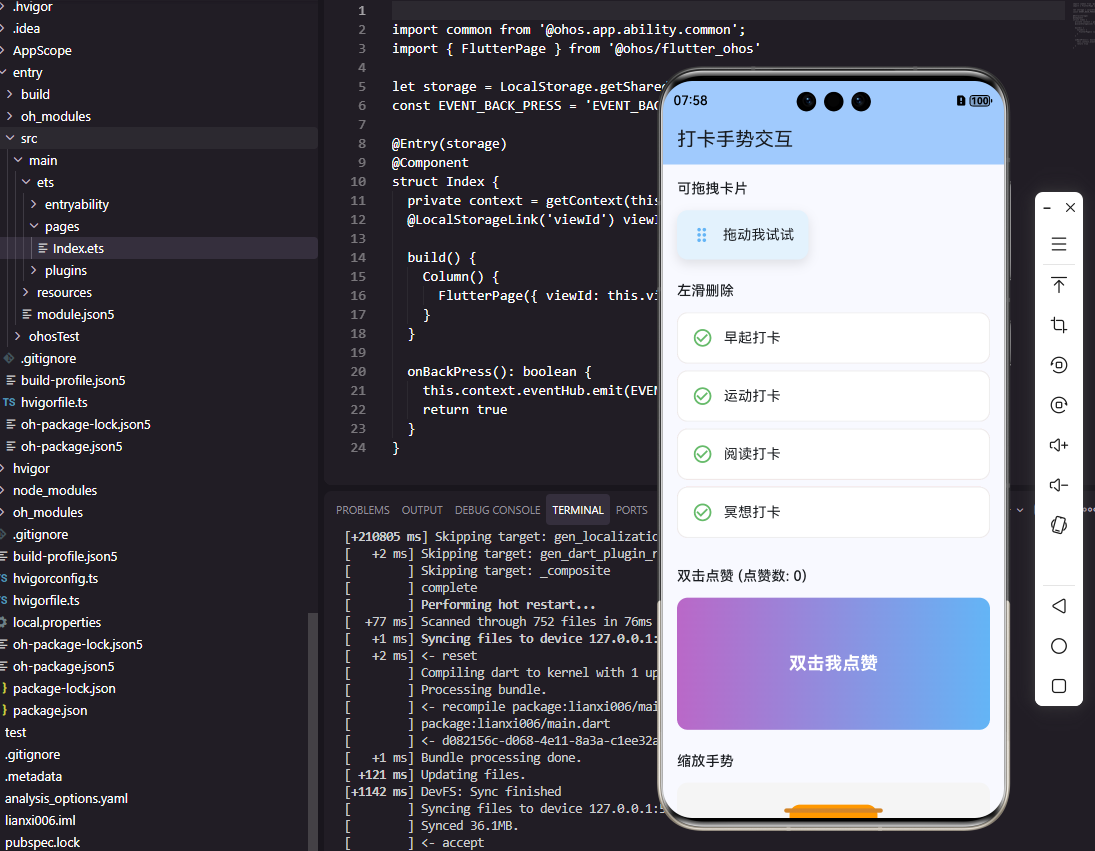Expand the build folder under entry
The height and width of the screenshot is (851, 1095).
(x=10, y=94)
